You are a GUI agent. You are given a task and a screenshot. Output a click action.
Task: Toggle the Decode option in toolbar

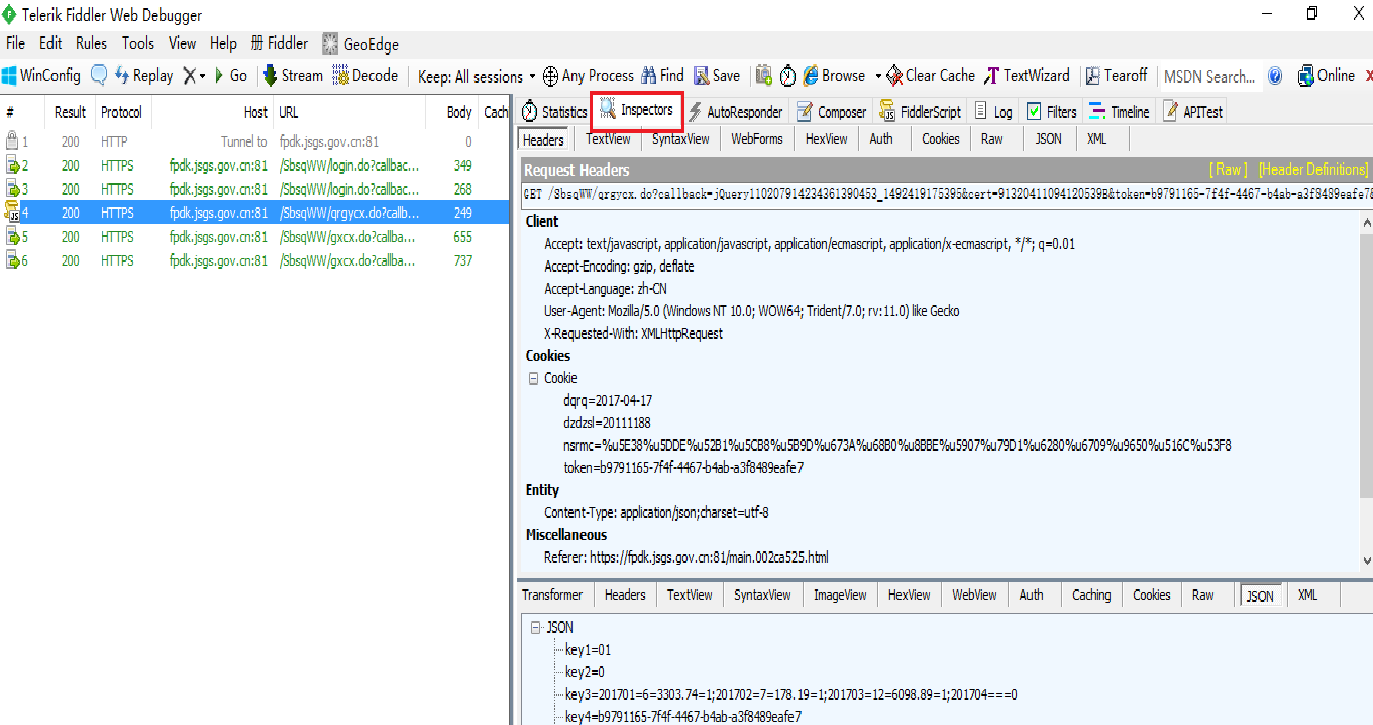365,76
